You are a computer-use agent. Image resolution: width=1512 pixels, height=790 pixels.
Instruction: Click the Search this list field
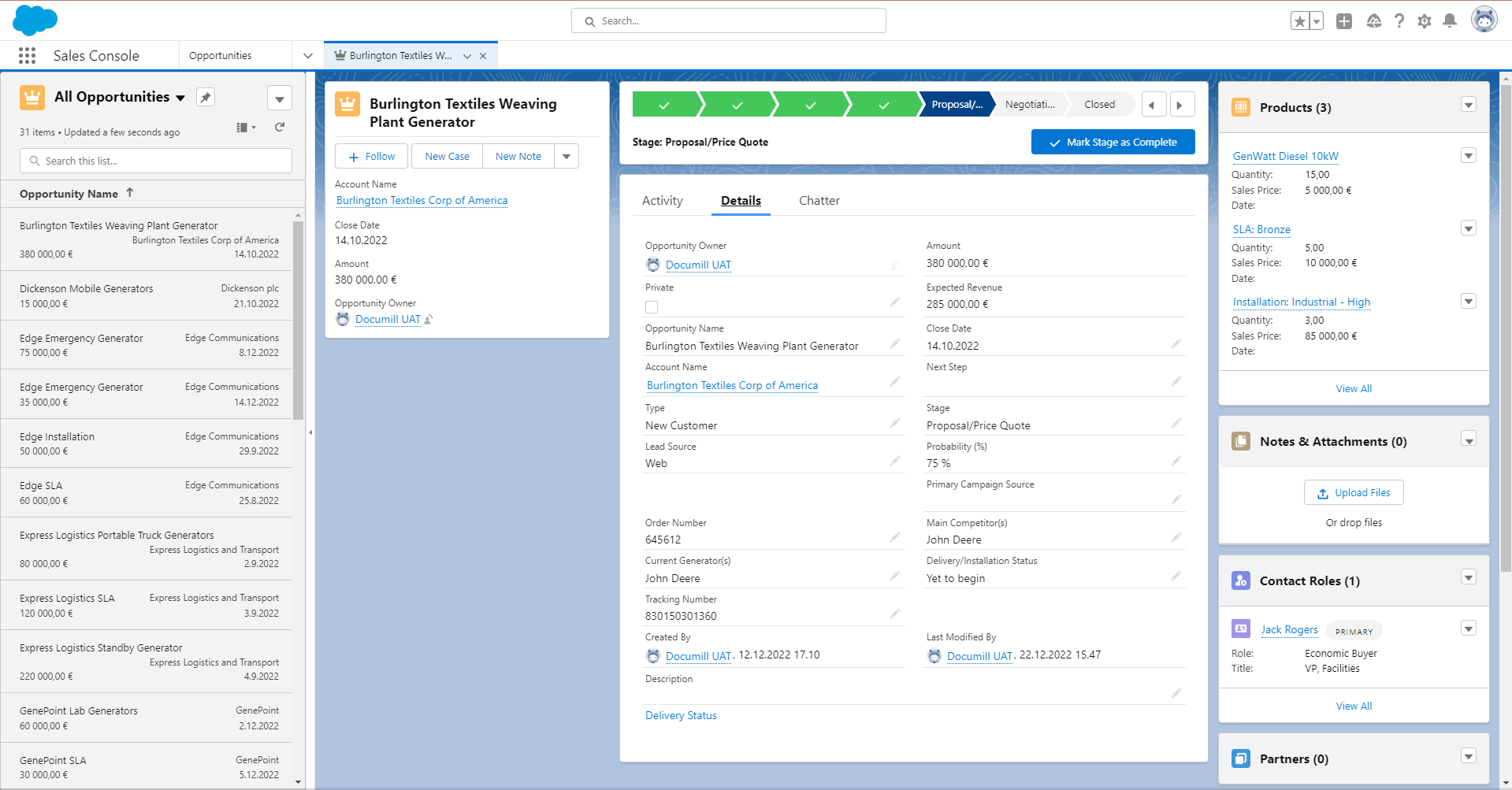156,161
